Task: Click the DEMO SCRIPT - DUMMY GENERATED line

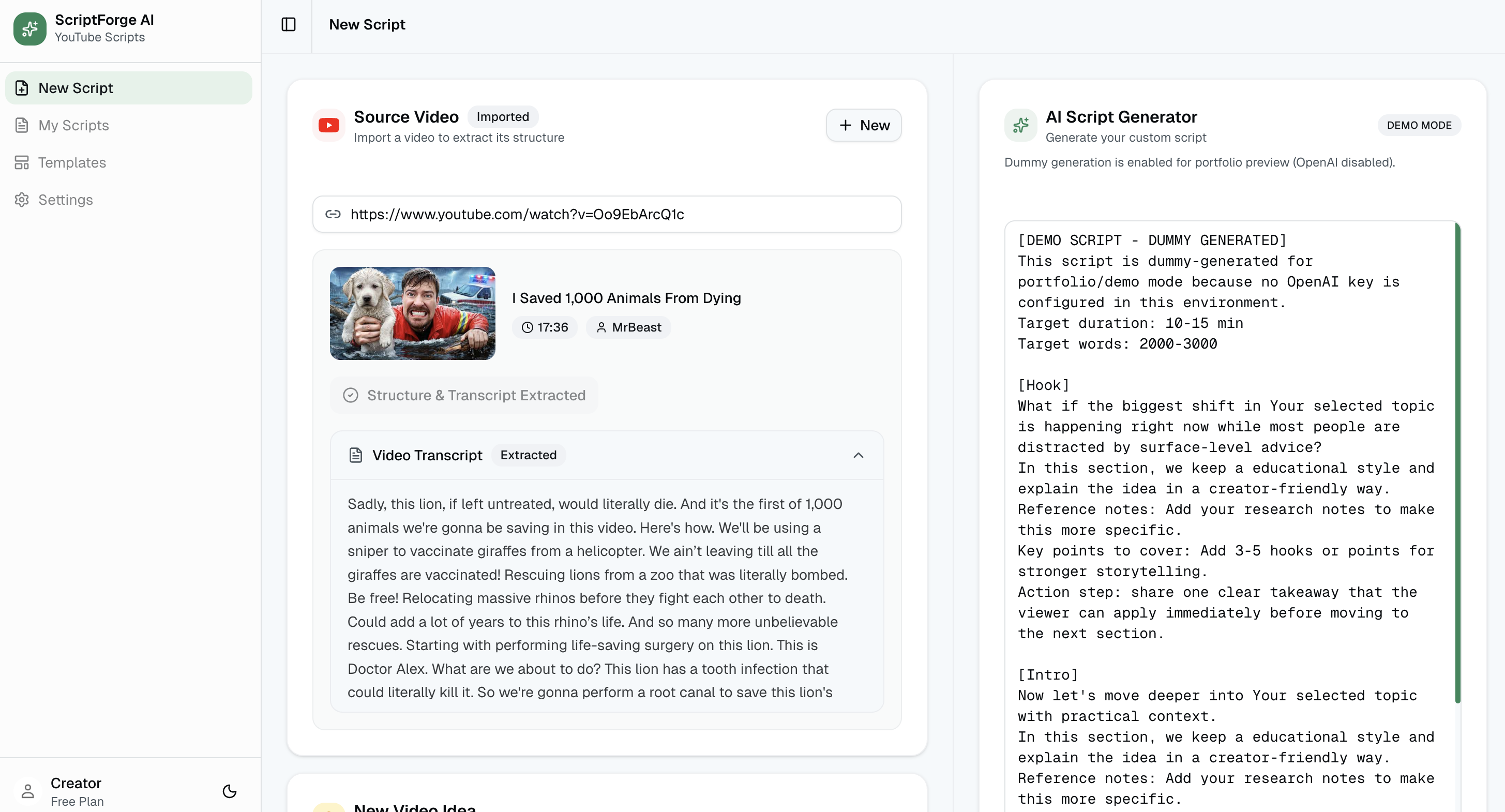Action: 1152,240
